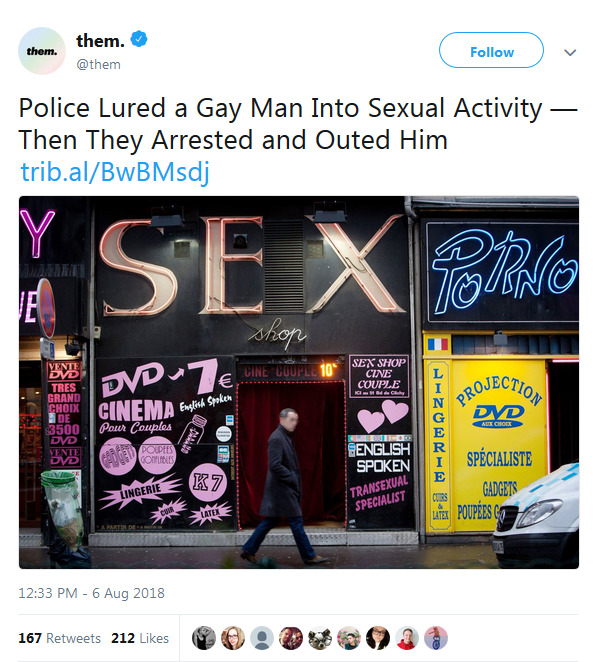Click the blue verified badge icon
The image size is (601, 662).
click(x=139, y=39)
